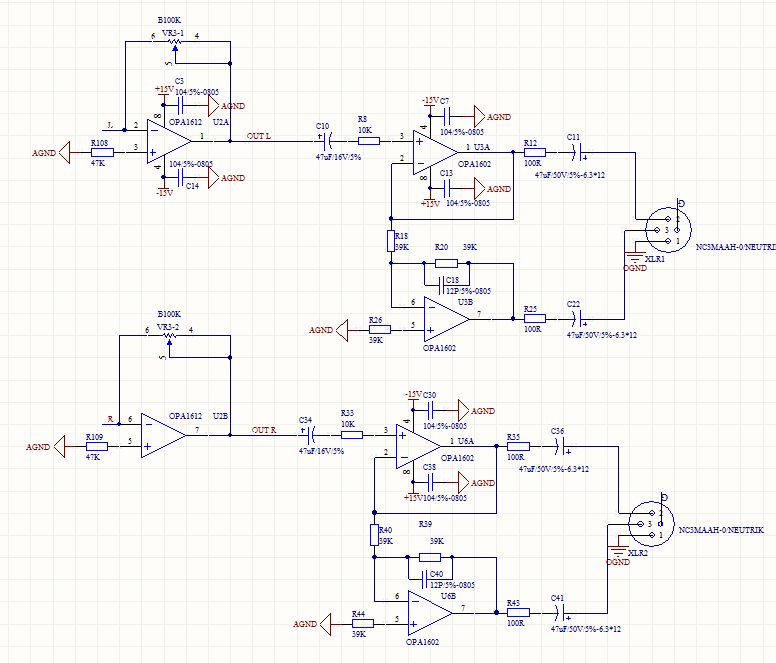This screenshot has width=776, height=663.
Task: Click the vertical resistor R18 39K
Action: [391, 241]
